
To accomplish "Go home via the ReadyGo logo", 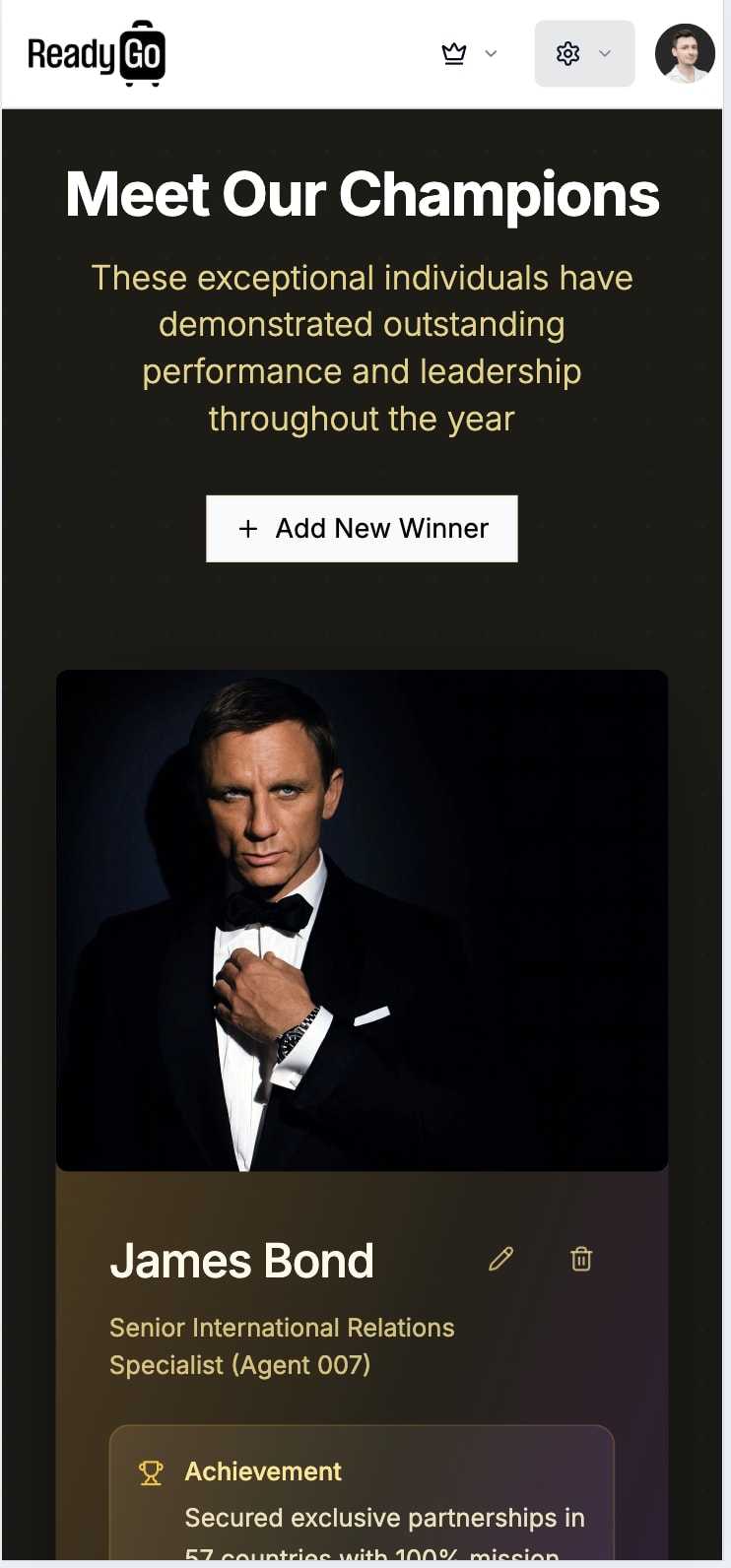I will click(97, 53).
